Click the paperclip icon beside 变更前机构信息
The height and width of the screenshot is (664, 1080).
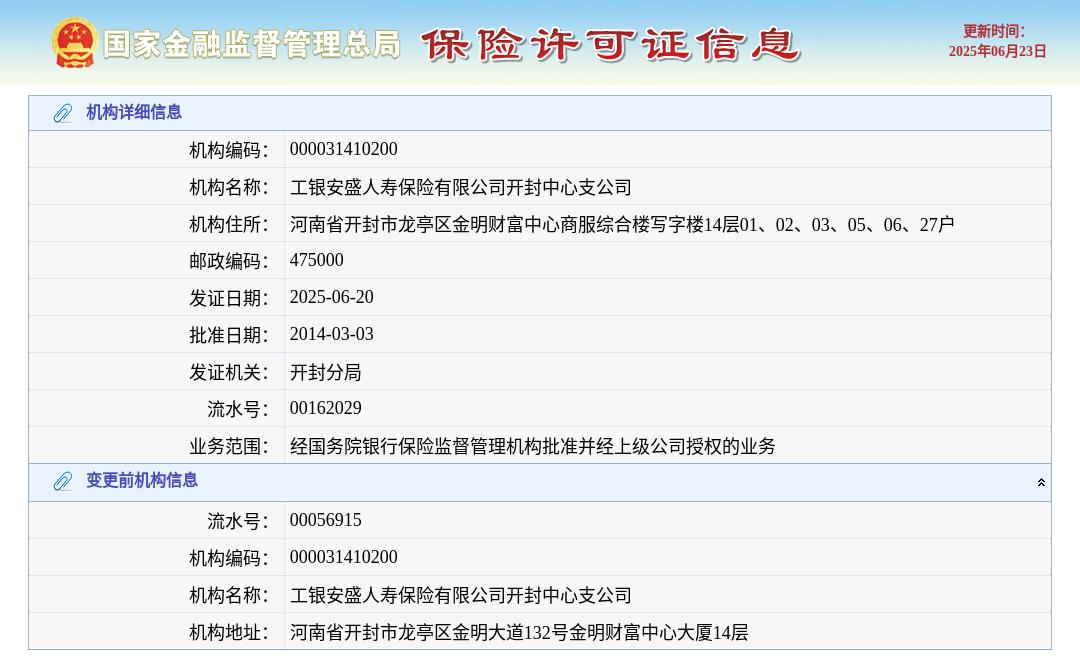pos(63,481)
